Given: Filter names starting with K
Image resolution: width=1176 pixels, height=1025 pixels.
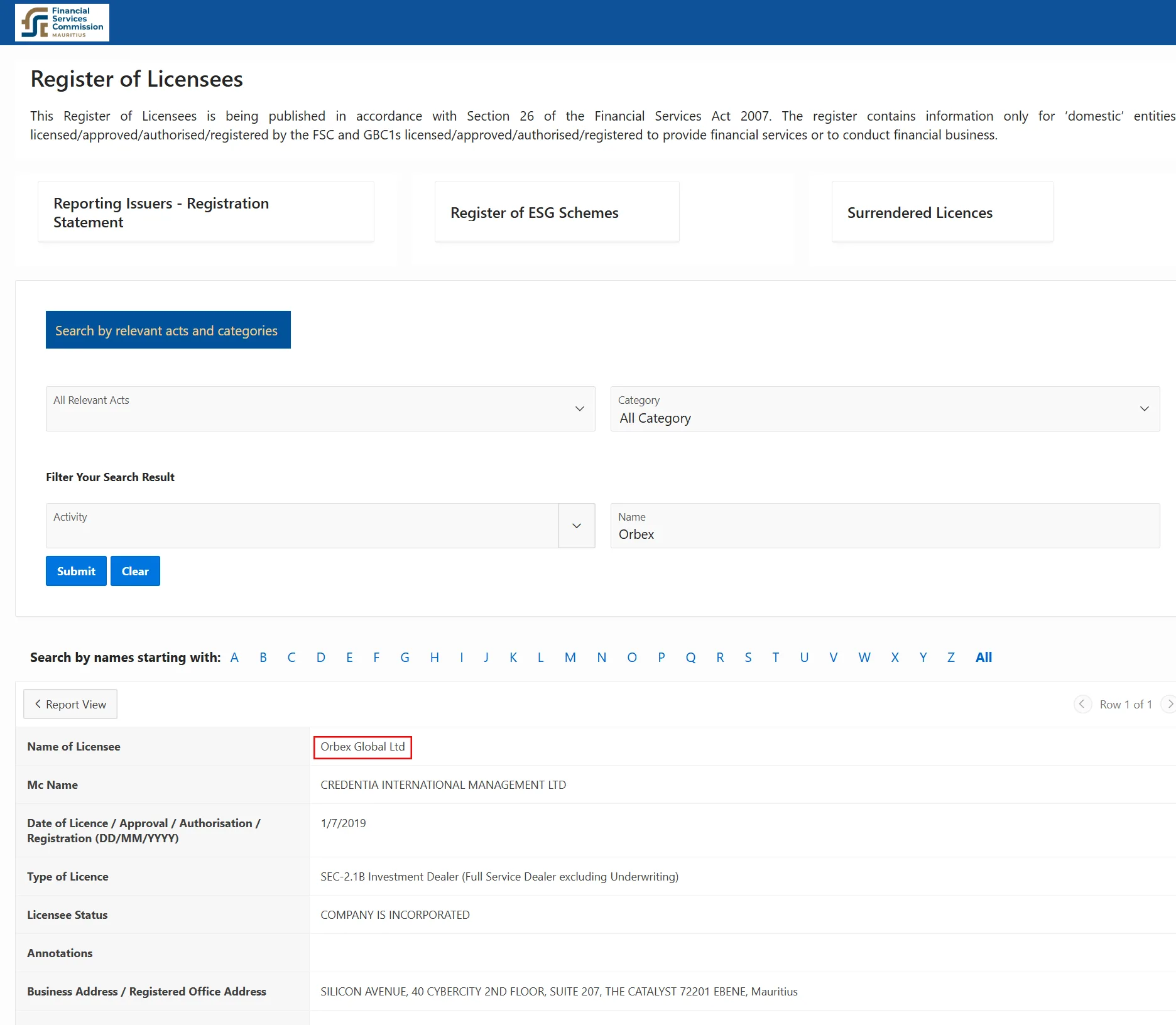Looking at the screenshot, I should (x=513, y=658).
